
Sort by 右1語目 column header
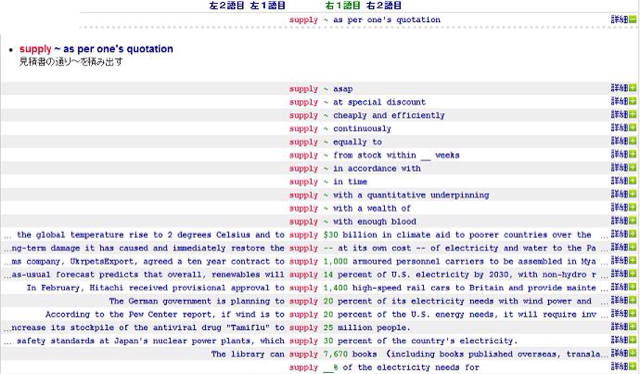(x=343, y=5)
